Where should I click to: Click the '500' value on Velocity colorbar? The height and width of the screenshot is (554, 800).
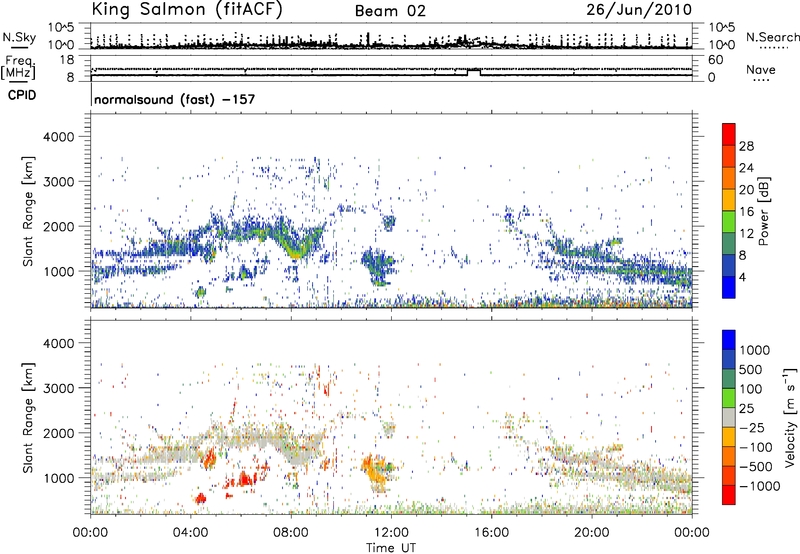click(x=751, y=370)
